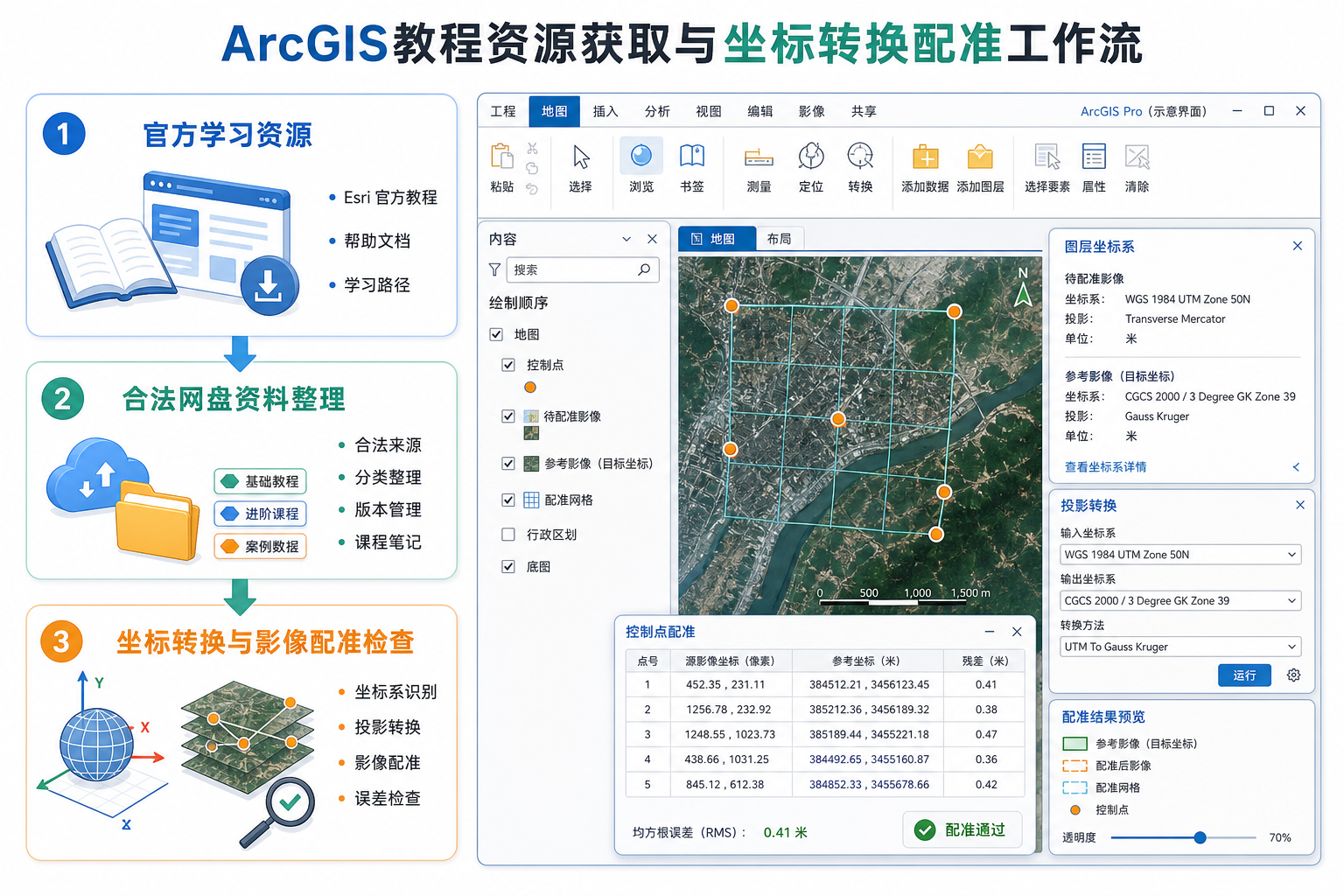Click the 进阶课程 tag
Image resolution: width=1344 pixels, height=896 pixels.
pos(260,514)
